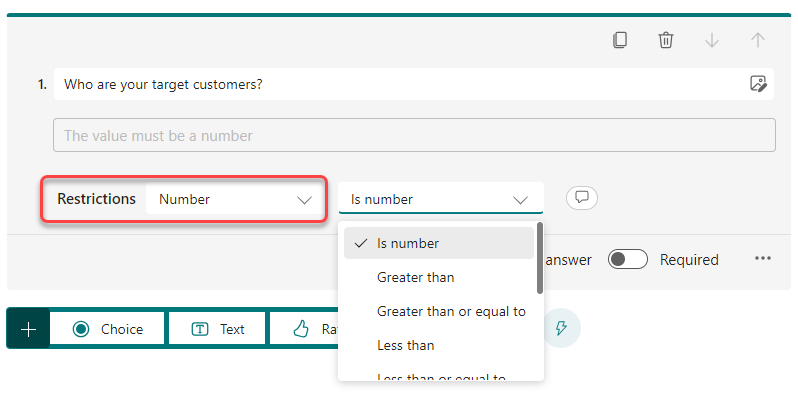Click the dropdown list scrollbar

coord(540,260)
